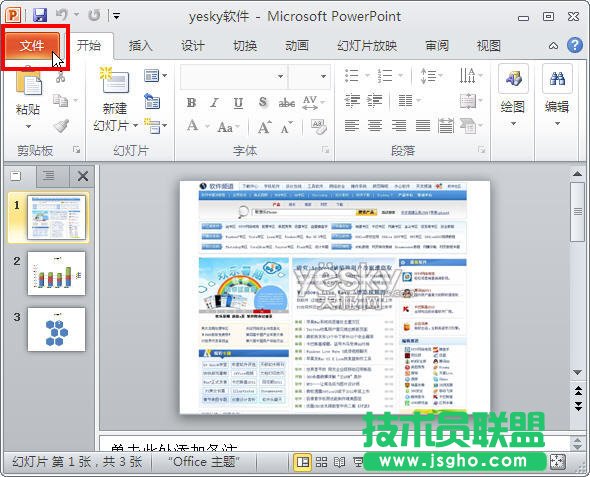Screen dimensions: 590x477
Task: Click the Undo arrow icon
Action: pyautogui.click(x=62, y=15)
